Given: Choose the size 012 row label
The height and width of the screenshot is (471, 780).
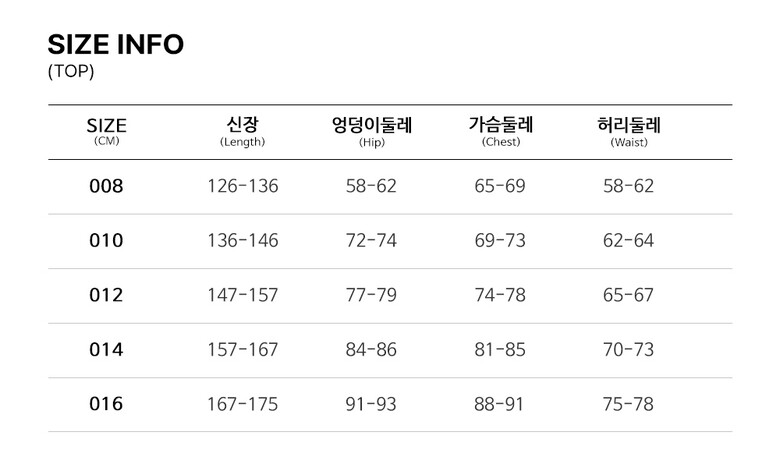Looking at the screenshot, I should click(106, 295).
